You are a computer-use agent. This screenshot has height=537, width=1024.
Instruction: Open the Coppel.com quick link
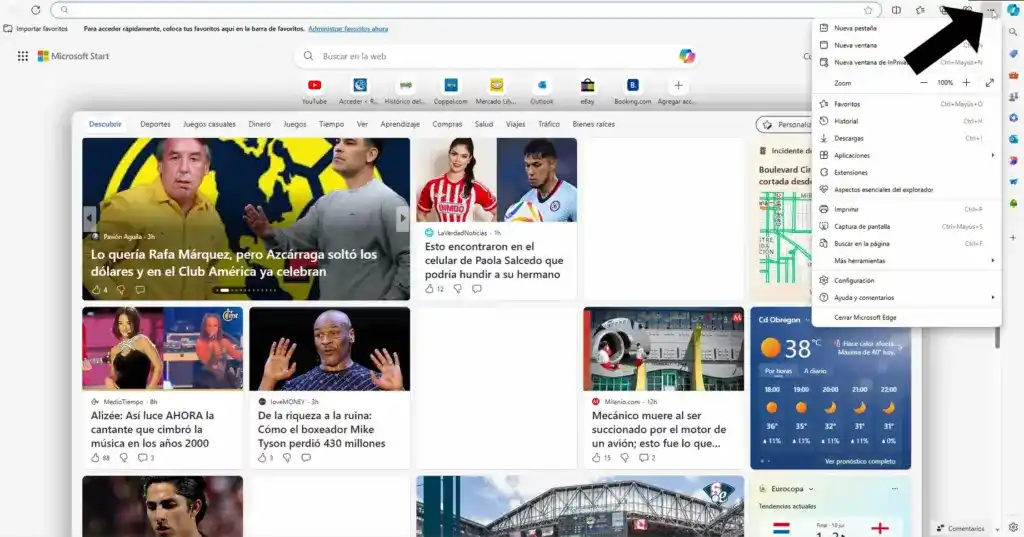click(451, 91)
